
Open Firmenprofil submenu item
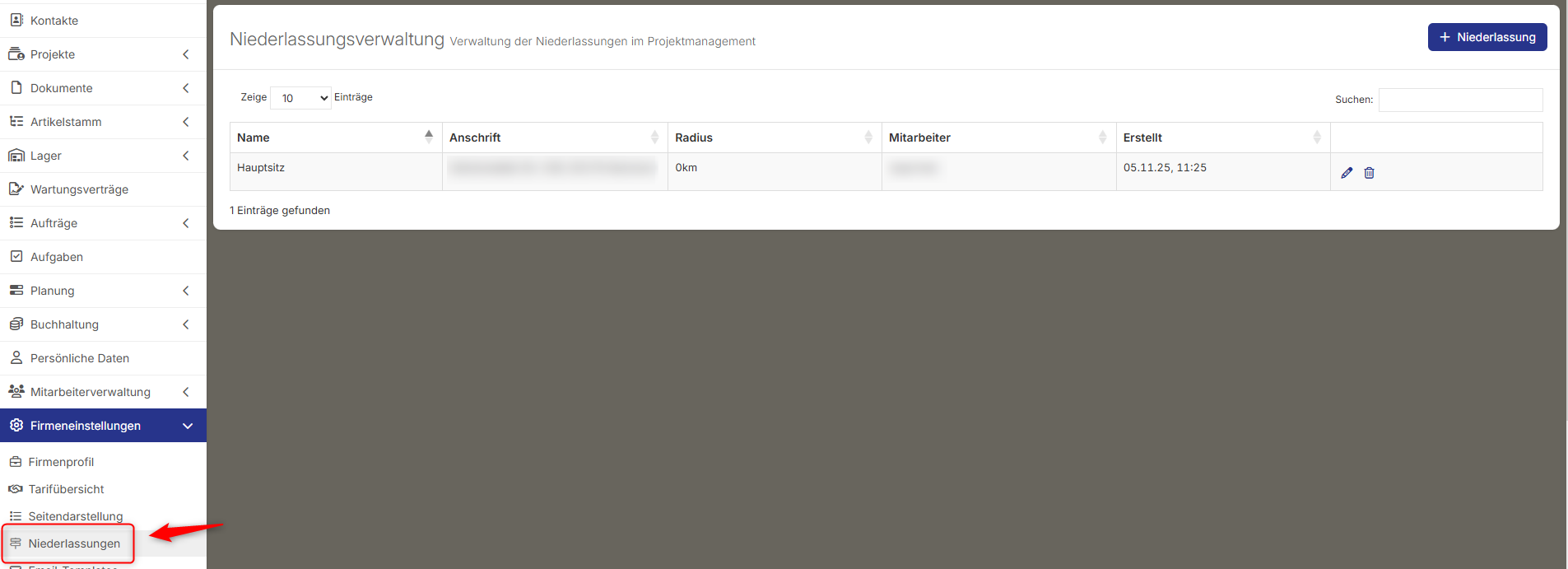[x=103, y=462]
